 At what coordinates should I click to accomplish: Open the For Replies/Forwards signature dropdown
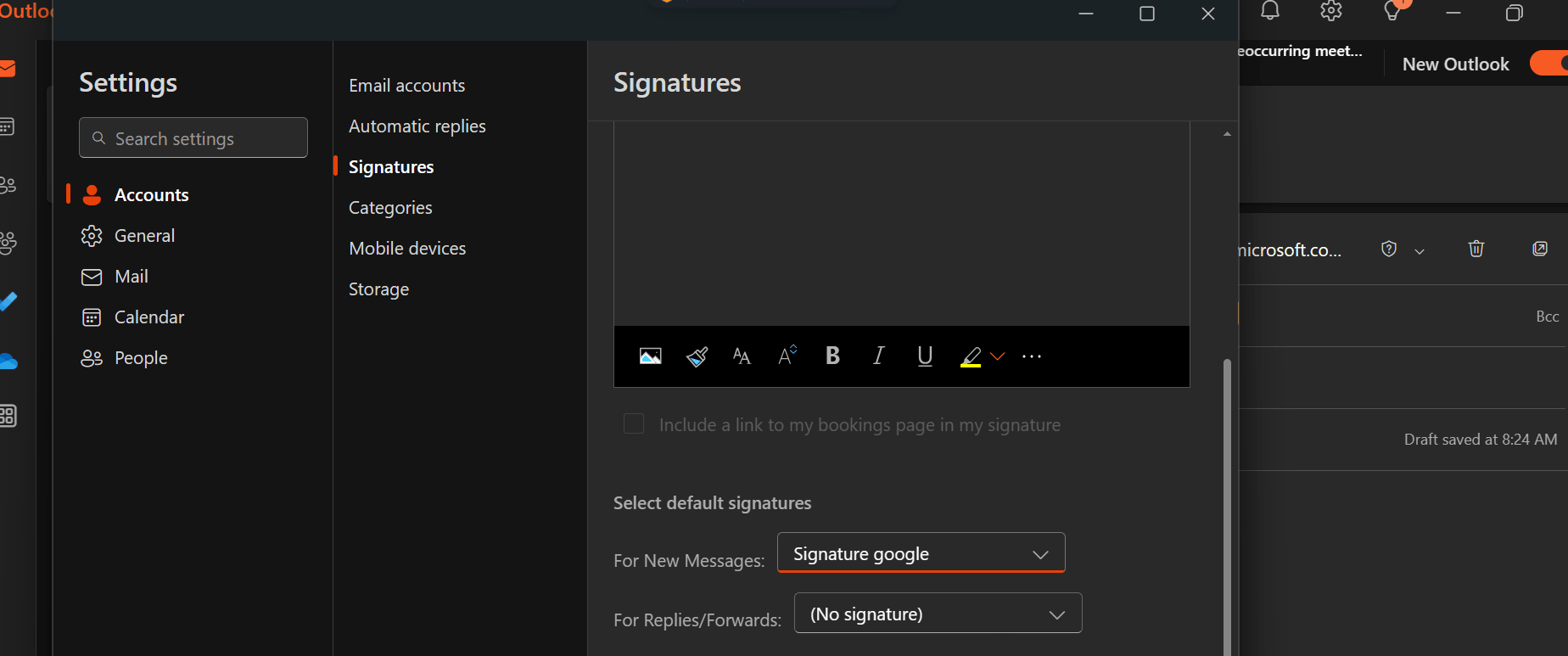coord(938,614)
